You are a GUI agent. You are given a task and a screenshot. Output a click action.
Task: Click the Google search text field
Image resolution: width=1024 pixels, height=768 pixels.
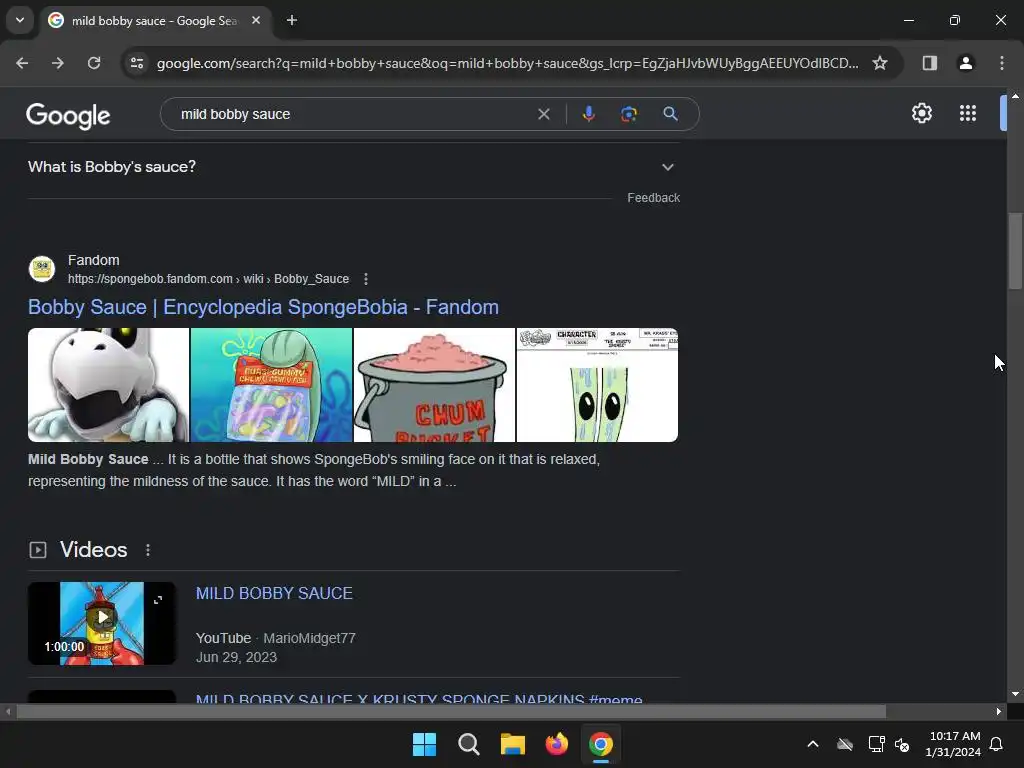(x=353, y=114)
